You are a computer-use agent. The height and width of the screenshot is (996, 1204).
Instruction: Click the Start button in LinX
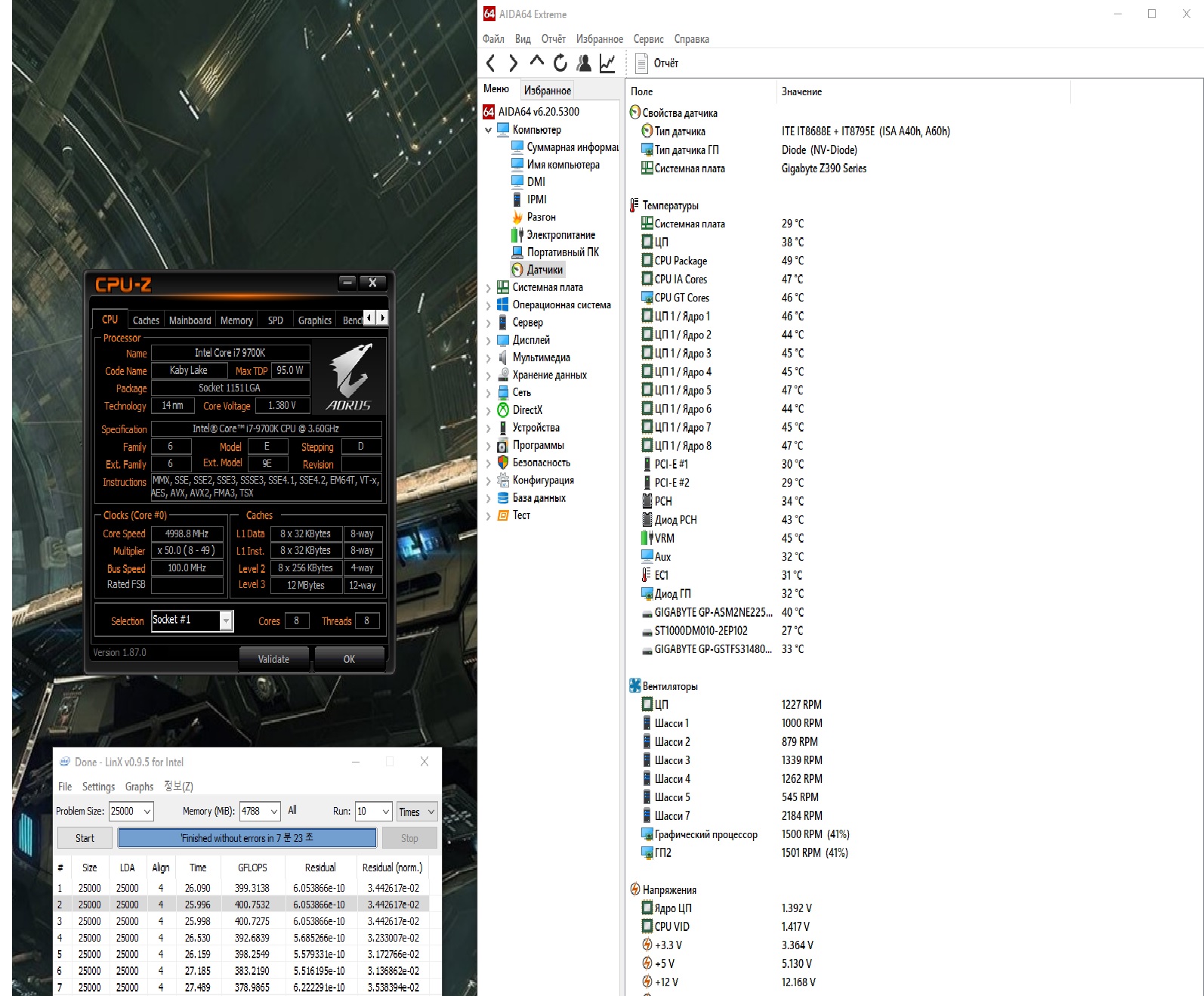pyautogui.click(x=85, y=838)
